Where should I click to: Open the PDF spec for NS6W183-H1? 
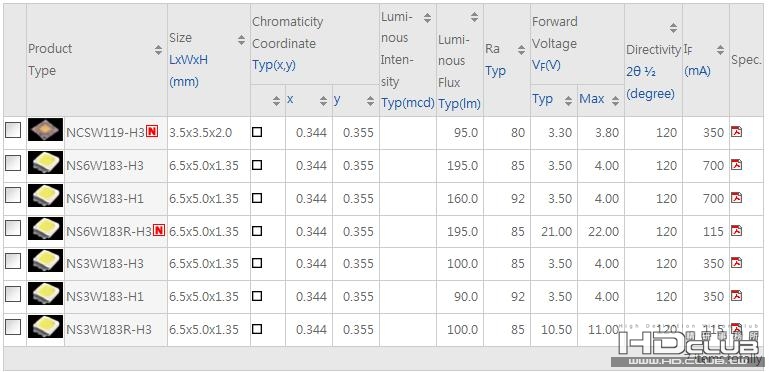pyautogui.click(x=736, y=197)
